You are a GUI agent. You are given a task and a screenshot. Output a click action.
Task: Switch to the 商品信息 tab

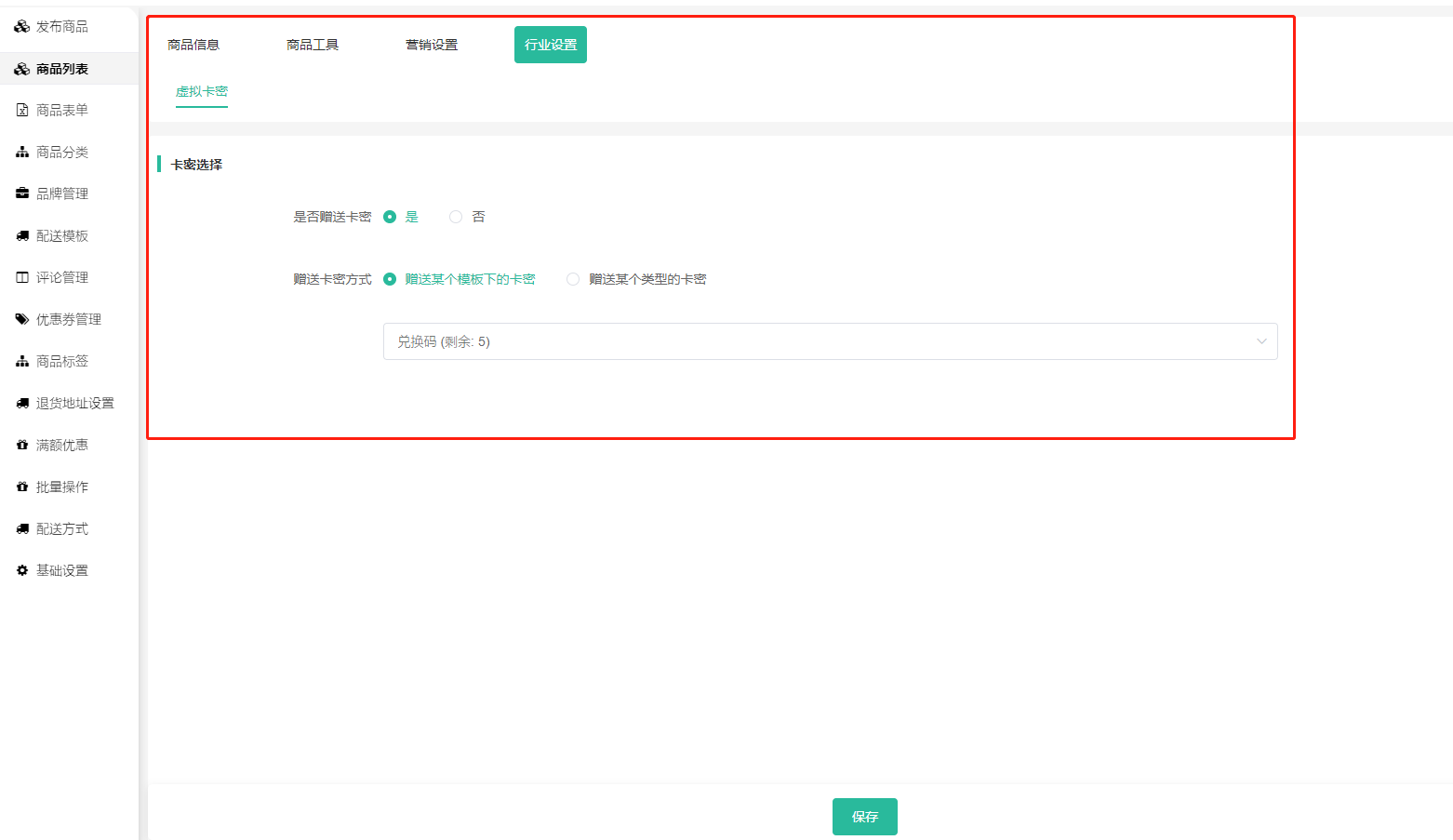(193, 45)
